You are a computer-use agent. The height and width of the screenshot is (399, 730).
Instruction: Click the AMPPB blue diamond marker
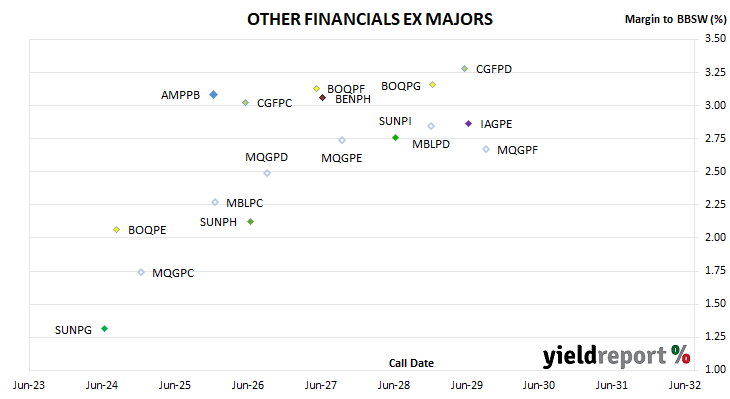214,95
